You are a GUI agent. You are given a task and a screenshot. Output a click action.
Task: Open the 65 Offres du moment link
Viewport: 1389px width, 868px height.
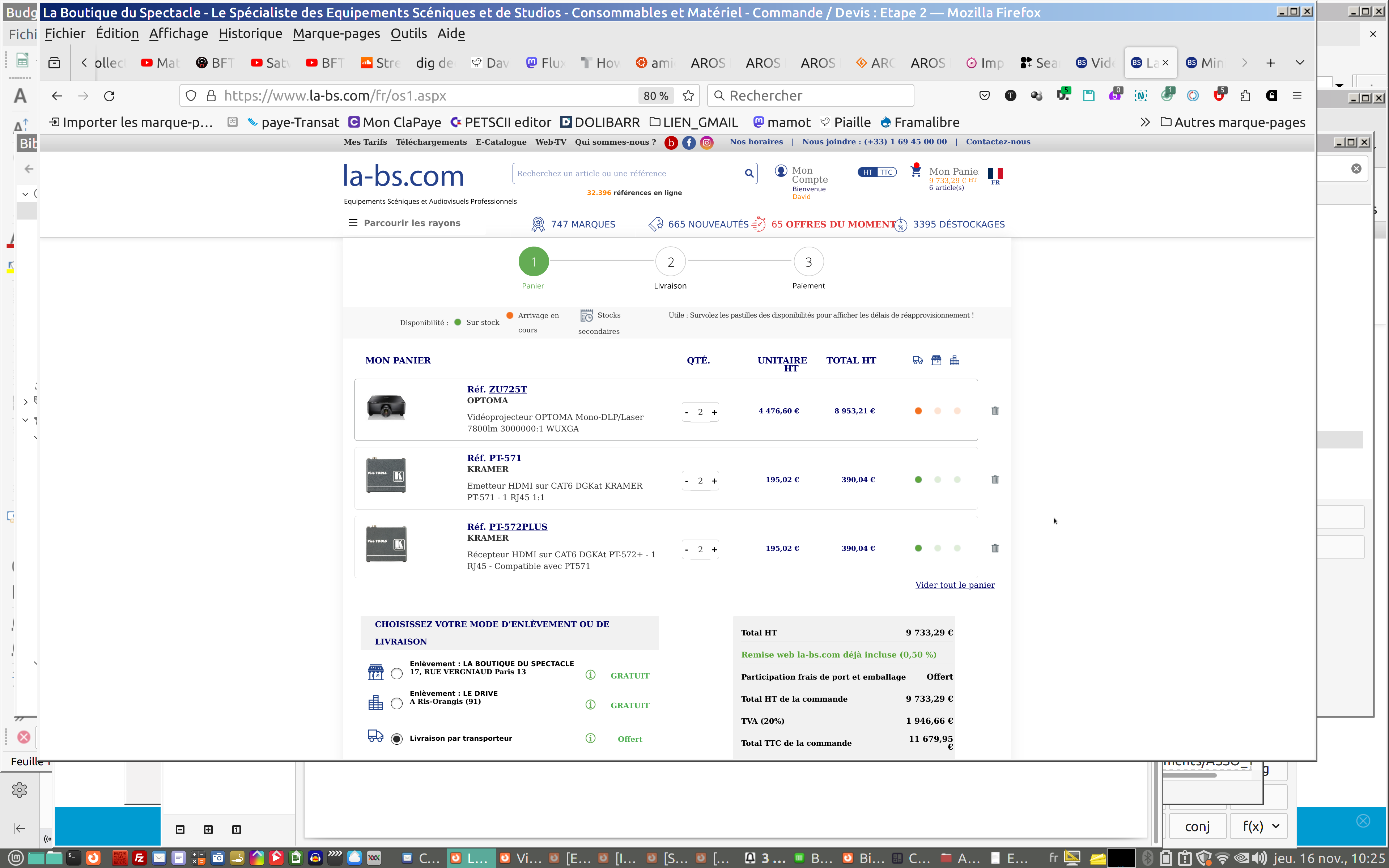click(832, 225)
